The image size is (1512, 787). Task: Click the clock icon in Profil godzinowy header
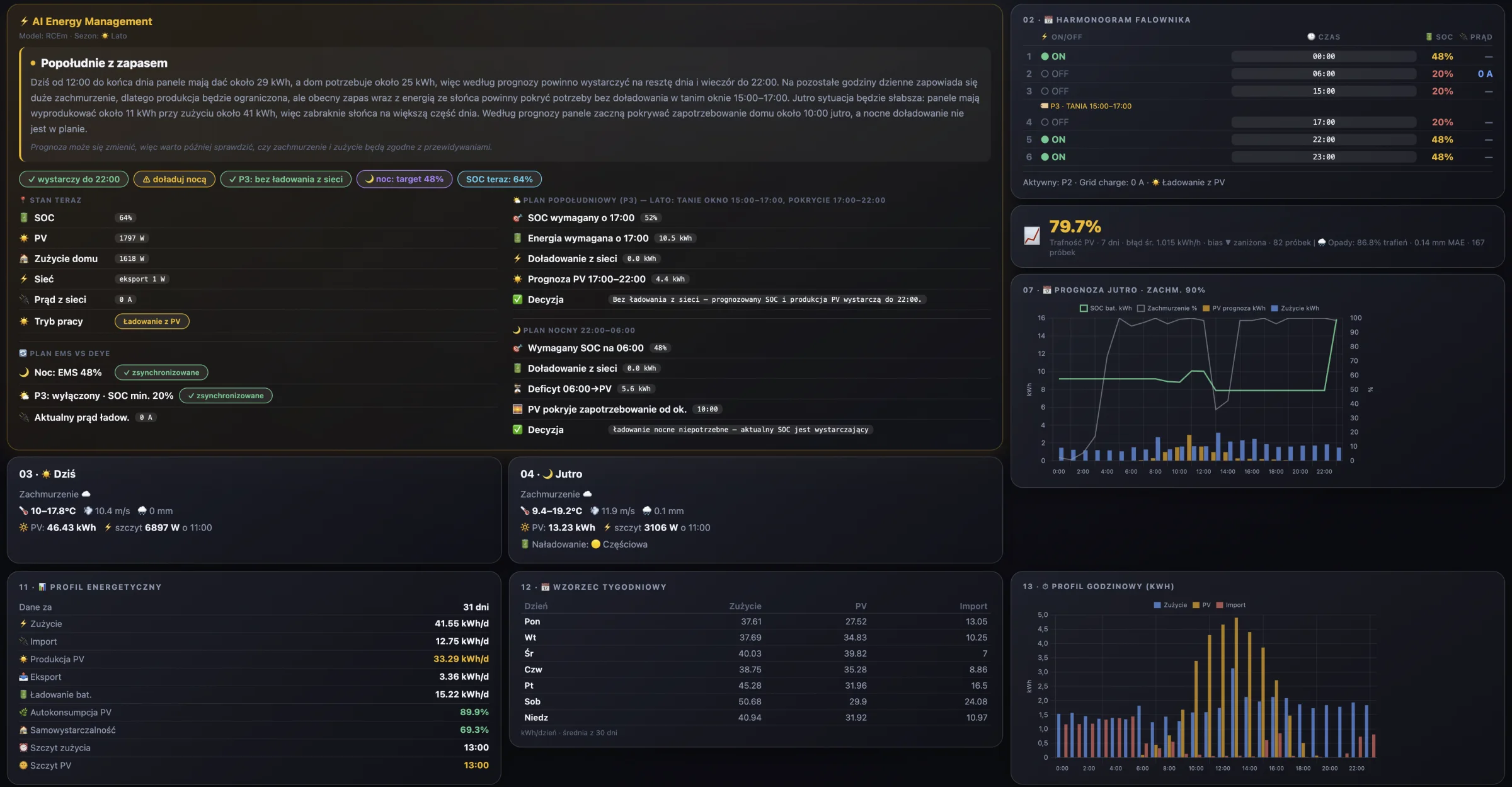(x=1045, y=586)
